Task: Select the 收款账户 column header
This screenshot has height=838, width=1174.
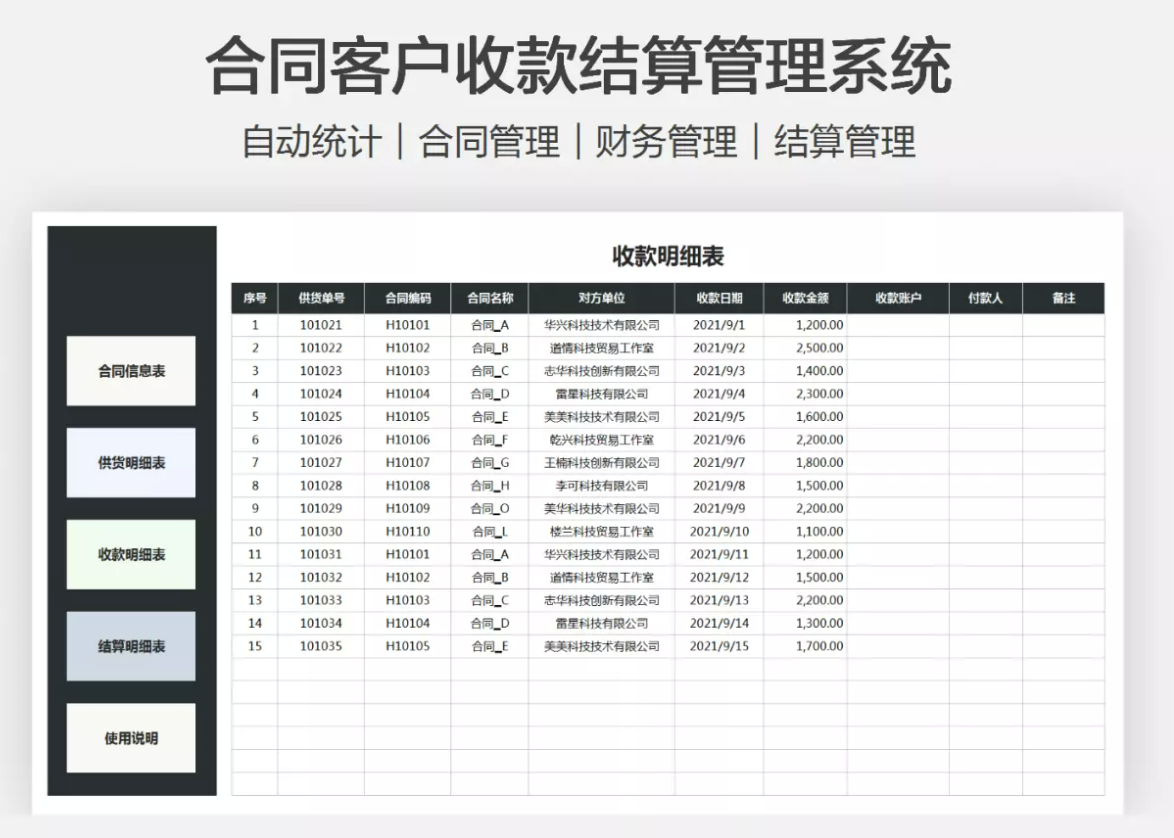Action: [x=898, y=298]
